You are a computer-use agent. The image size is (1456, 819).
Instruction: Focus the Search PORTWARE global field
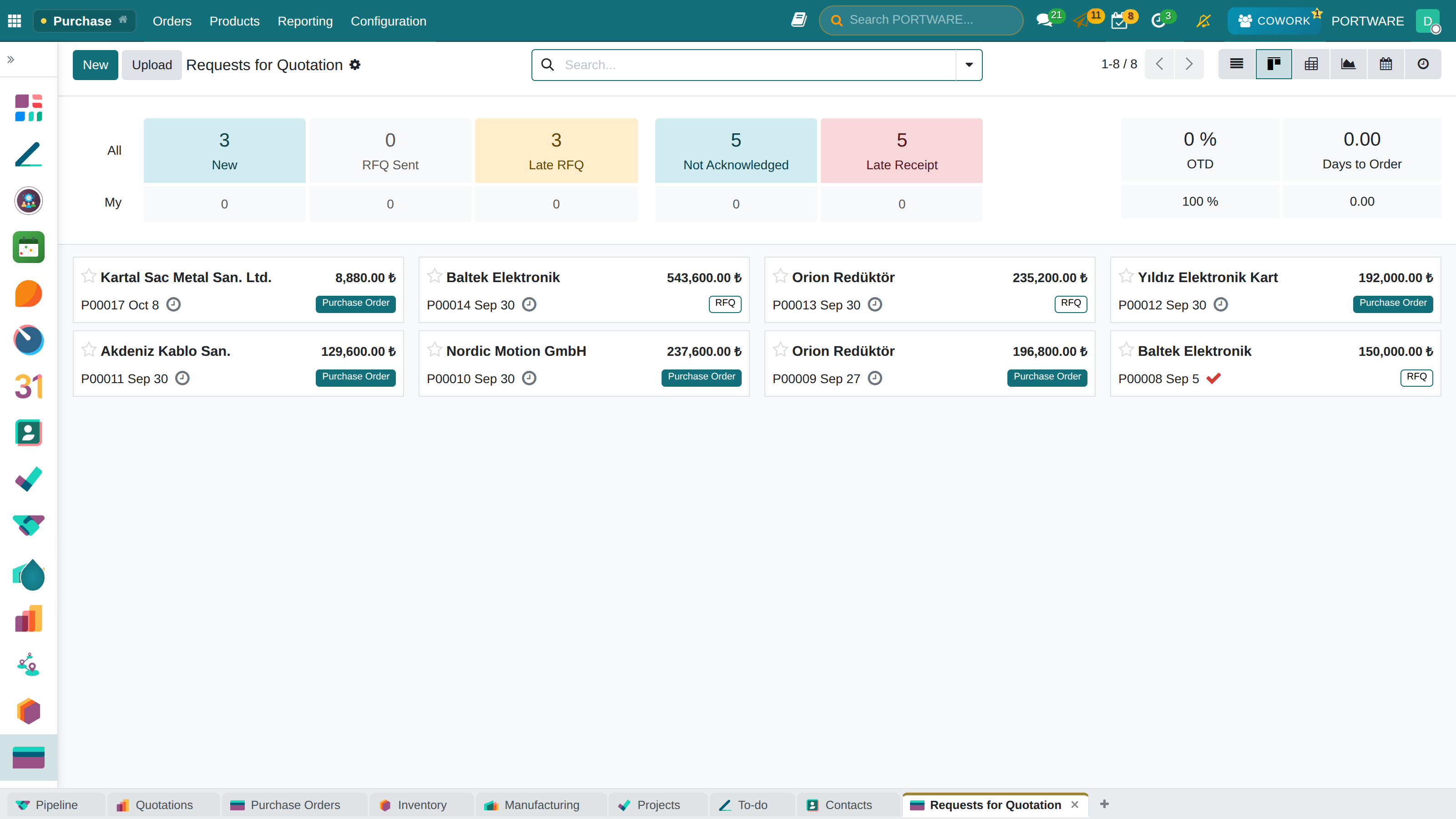click(x=921, y=20)
